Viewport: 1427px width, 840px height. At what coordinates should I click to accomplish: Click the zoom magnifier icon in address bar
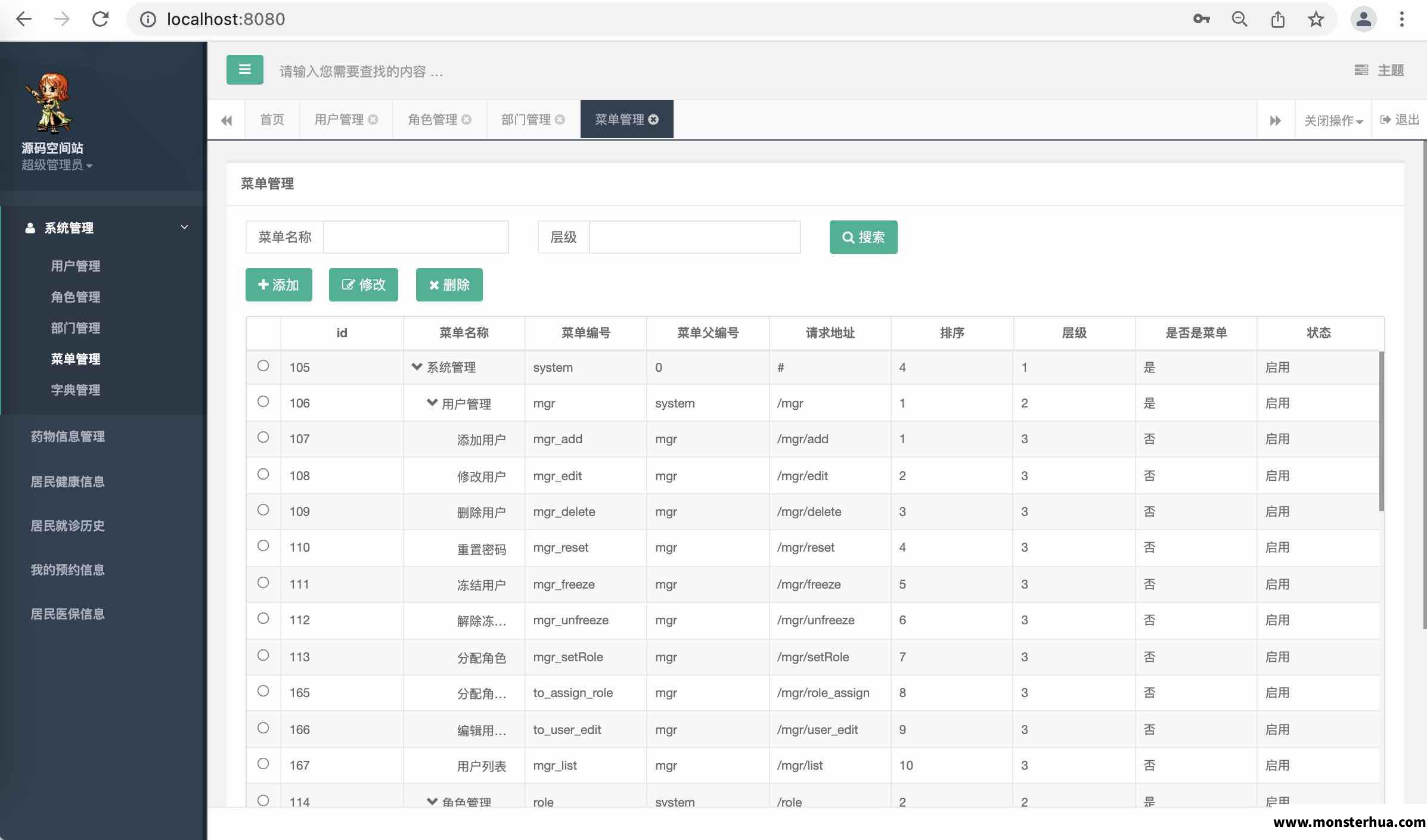point(1240,19)
